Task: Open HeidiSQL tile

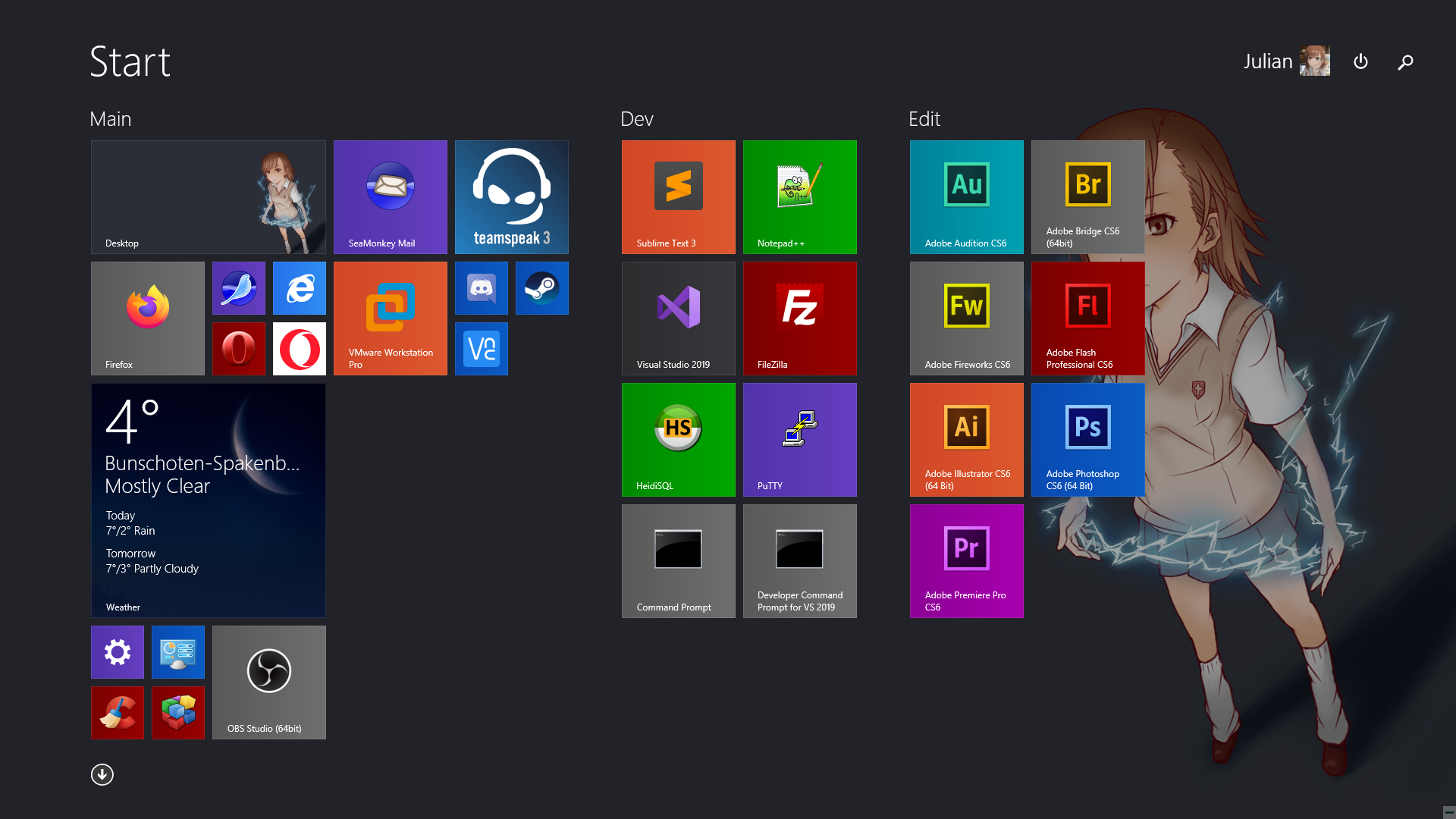Action: point(679,440)
